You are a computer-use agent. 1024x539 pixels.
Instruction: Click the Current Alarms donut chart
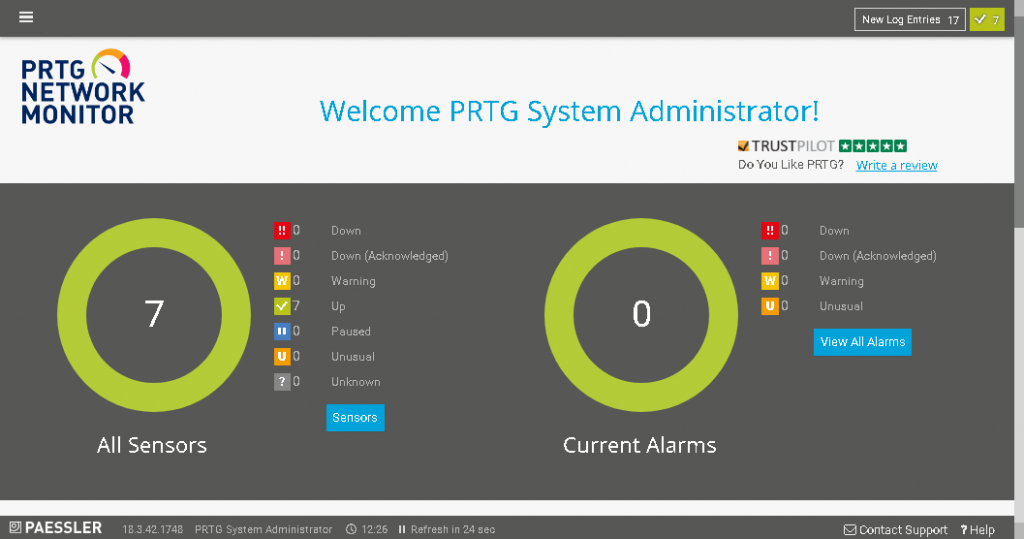pyautogui.click(x=641, y=315)
